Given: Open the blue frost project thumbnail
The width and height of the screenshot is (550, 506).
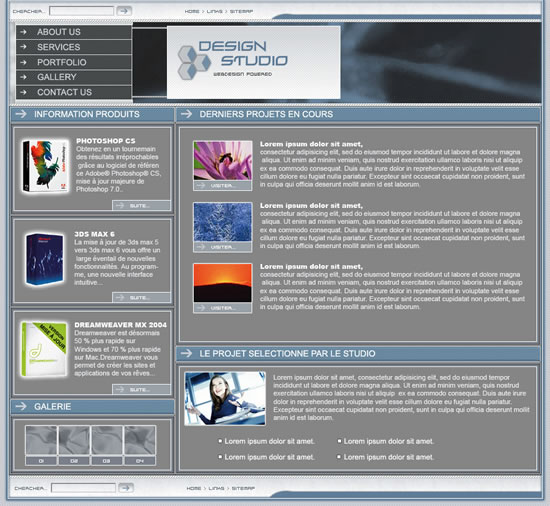Looking at the screenshot, I should coord(223,222).
